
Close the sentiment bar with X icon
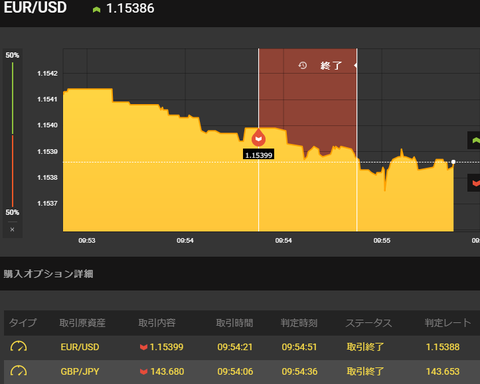click(12, 230)
